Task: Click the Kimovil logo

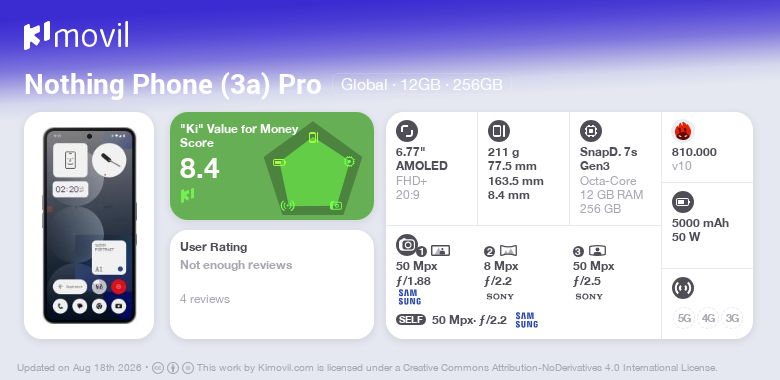Action: (x=76, y=36)
